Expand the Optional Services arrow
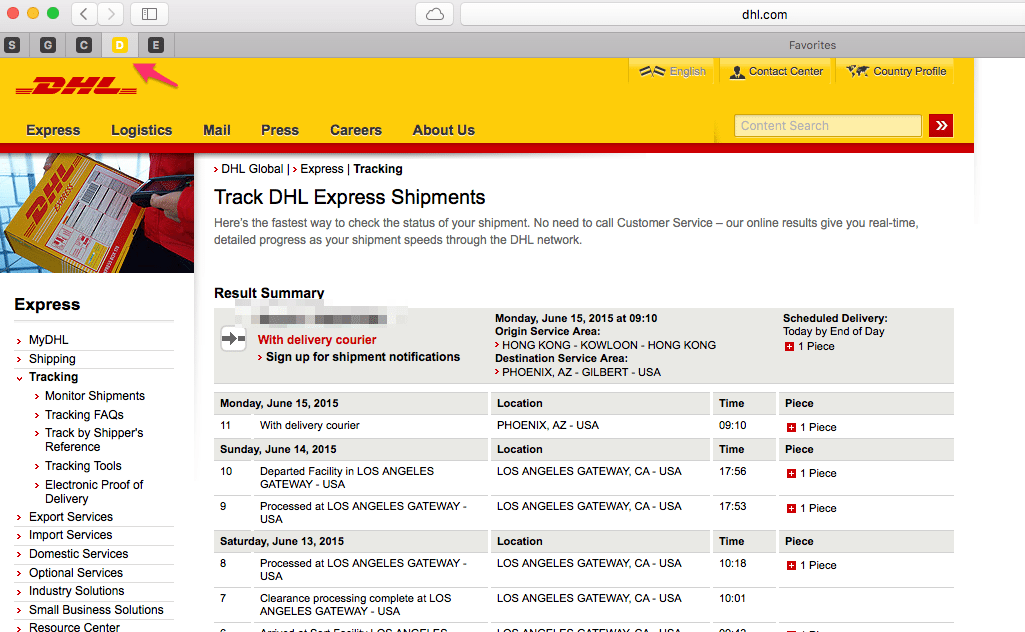Screen dimensions: 1025x632 pyautogui.click(x=19, y=574)
